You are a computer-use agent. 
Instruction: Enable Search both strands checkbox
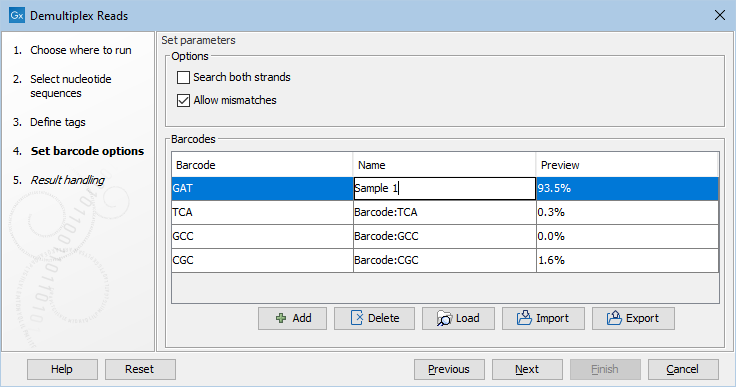pos(183,77)
